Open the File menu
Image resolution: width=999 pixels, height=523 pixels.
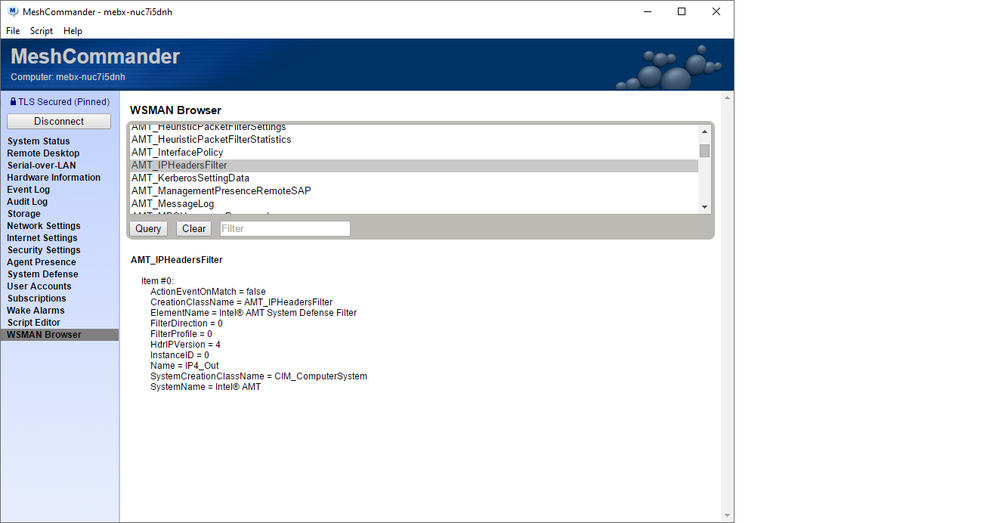pyautogui.click(x=13, y=31)
